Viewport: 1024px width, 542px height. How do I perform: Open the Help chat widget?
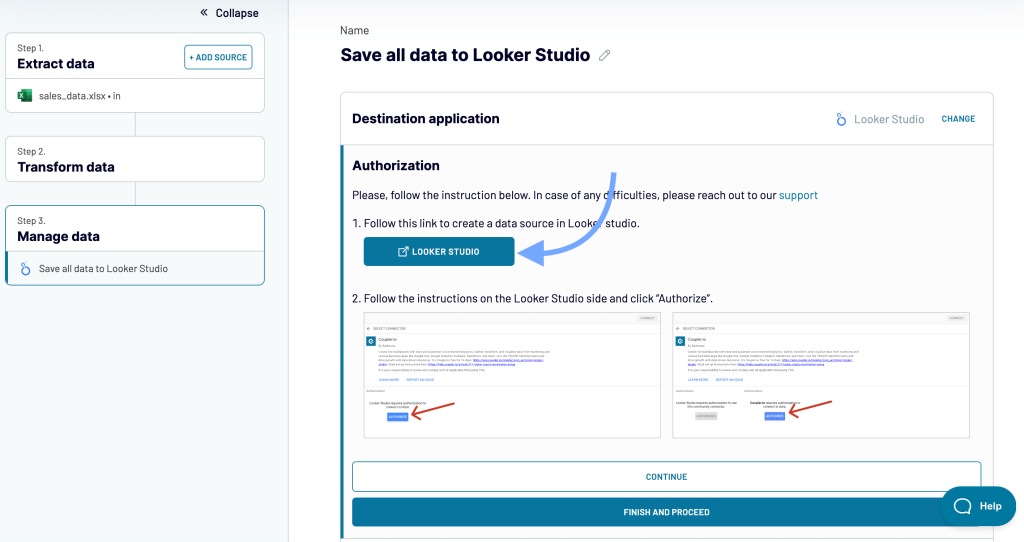point(978,506)
